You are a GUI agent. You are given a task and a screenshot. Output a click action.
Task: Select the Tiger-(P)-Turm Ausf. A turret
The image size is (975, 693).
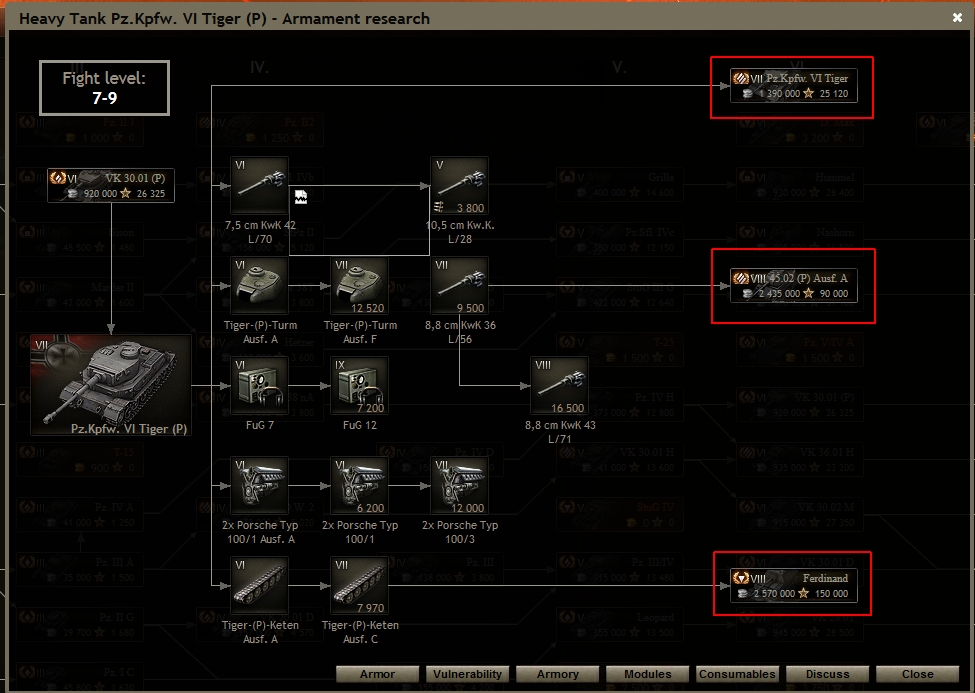[259, 286]
